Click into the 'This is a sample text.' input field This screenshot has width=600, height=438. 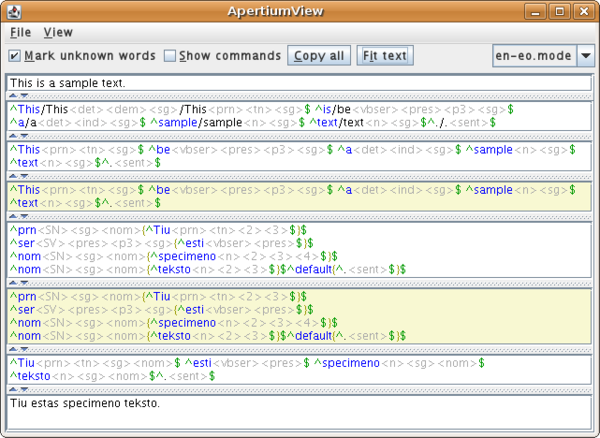click(300, 82)
